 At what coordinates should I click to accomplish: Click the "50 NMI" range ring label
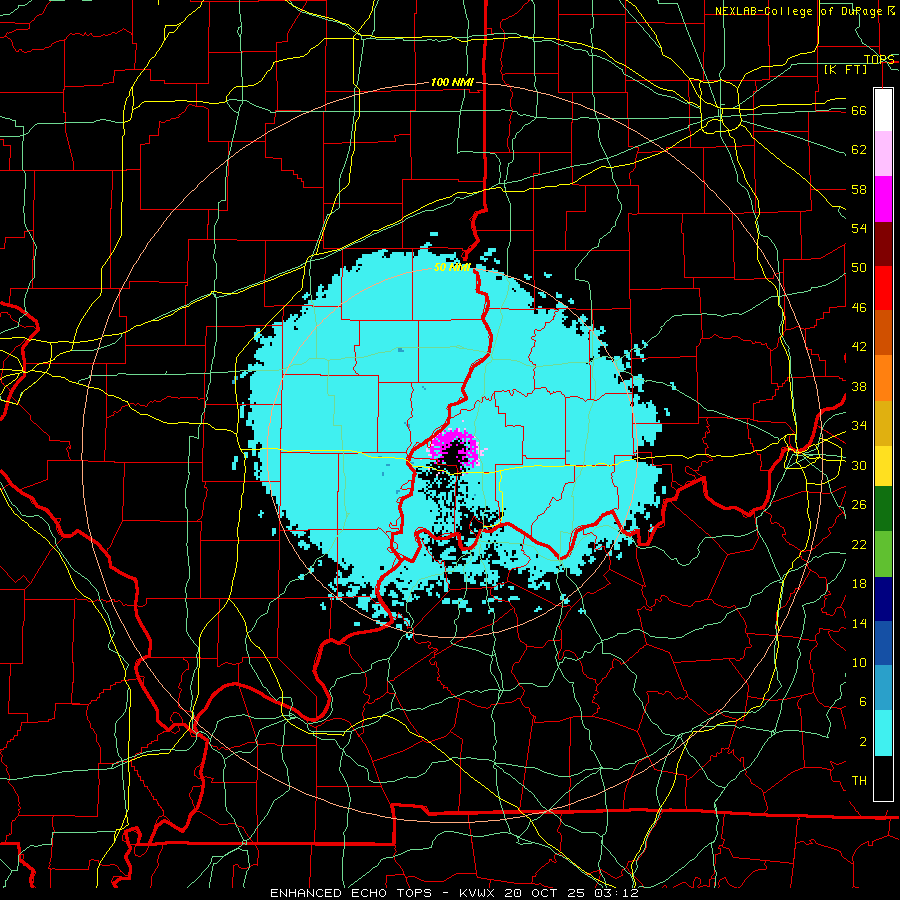pyautogui.click(x=452, y=267)
